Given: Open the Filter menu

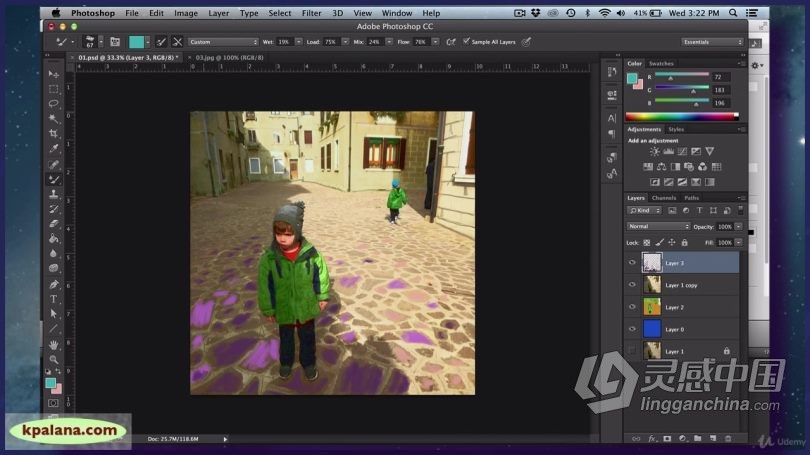Looking at the screenshot, I should point(311,13).
